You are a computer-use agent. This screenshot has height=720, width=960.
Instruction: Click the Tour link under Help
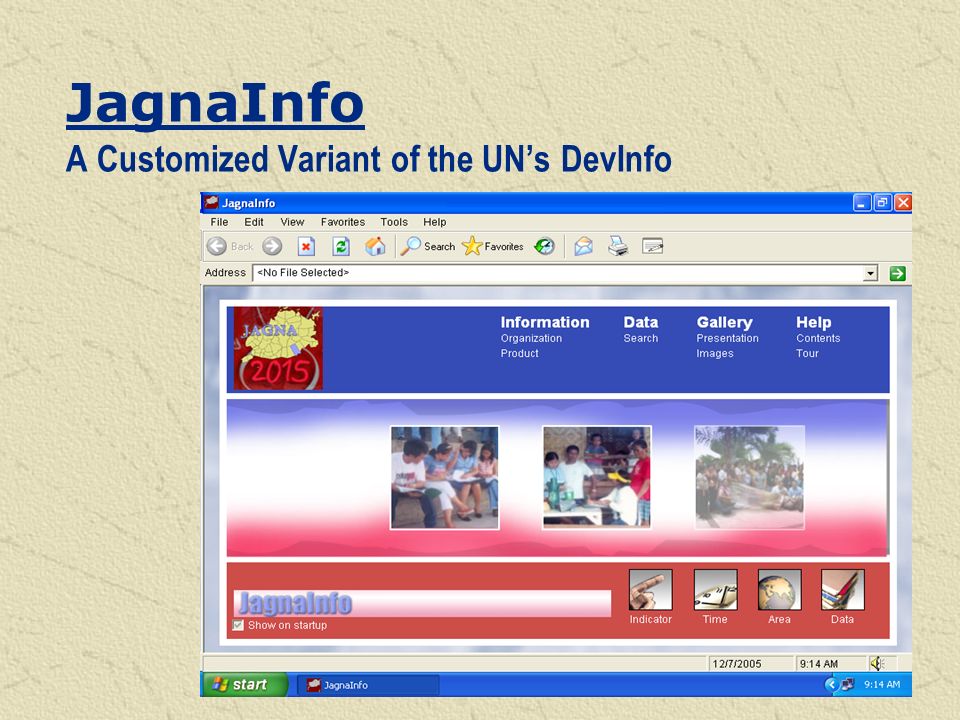[807, 353]
